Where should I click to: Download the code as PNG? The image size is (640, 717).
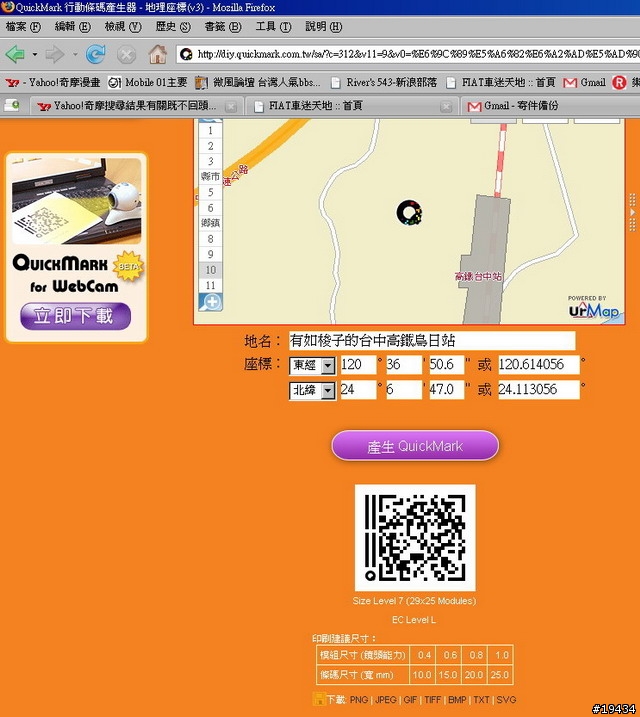point(359,700)
